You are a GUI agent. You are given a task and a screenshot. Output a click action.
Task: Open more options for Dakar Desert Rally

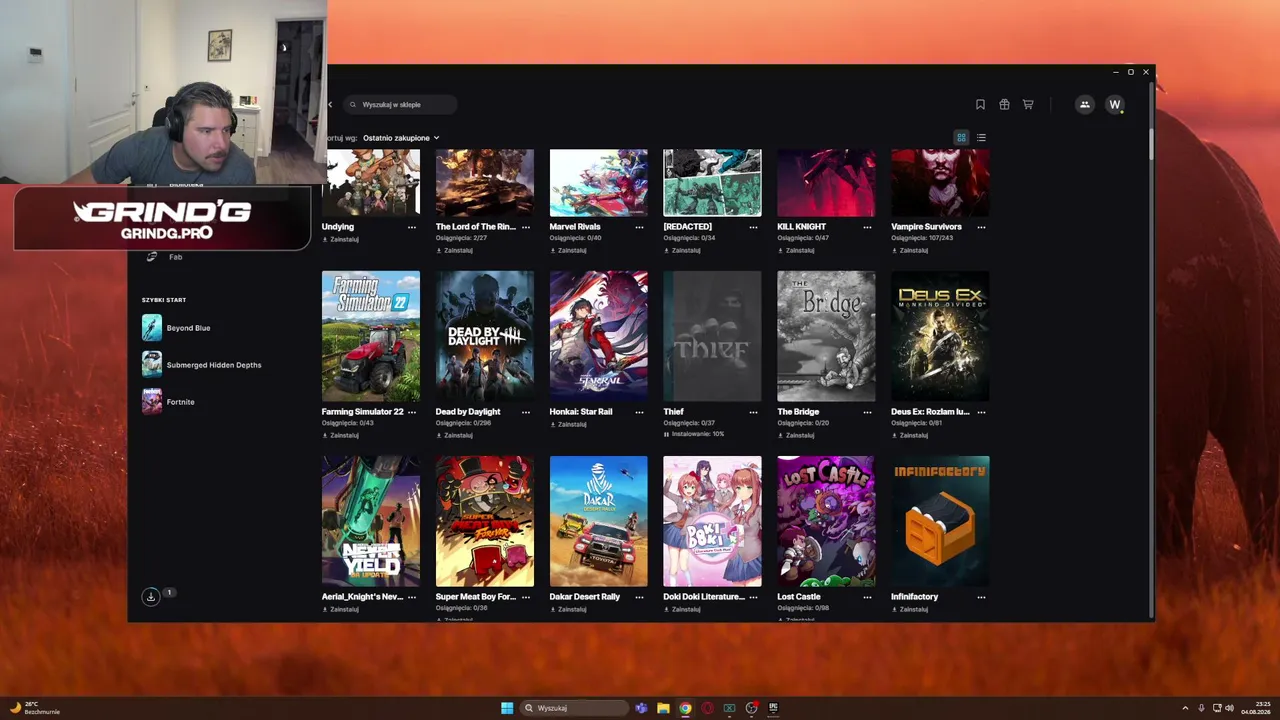click(x=639, y=597)
